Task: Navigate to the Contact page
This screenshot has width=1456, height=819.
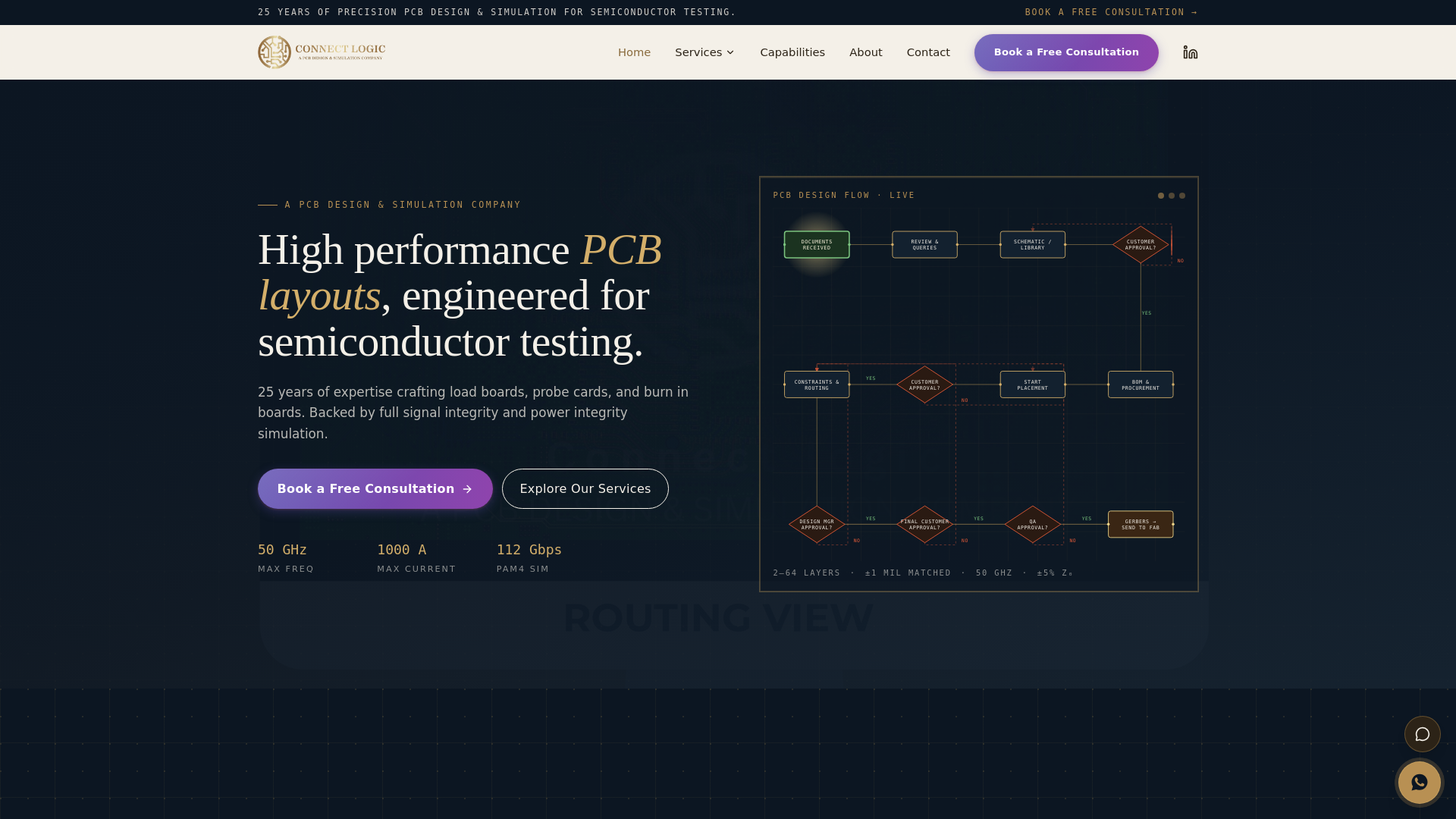Action: click(x=928, y=52)
